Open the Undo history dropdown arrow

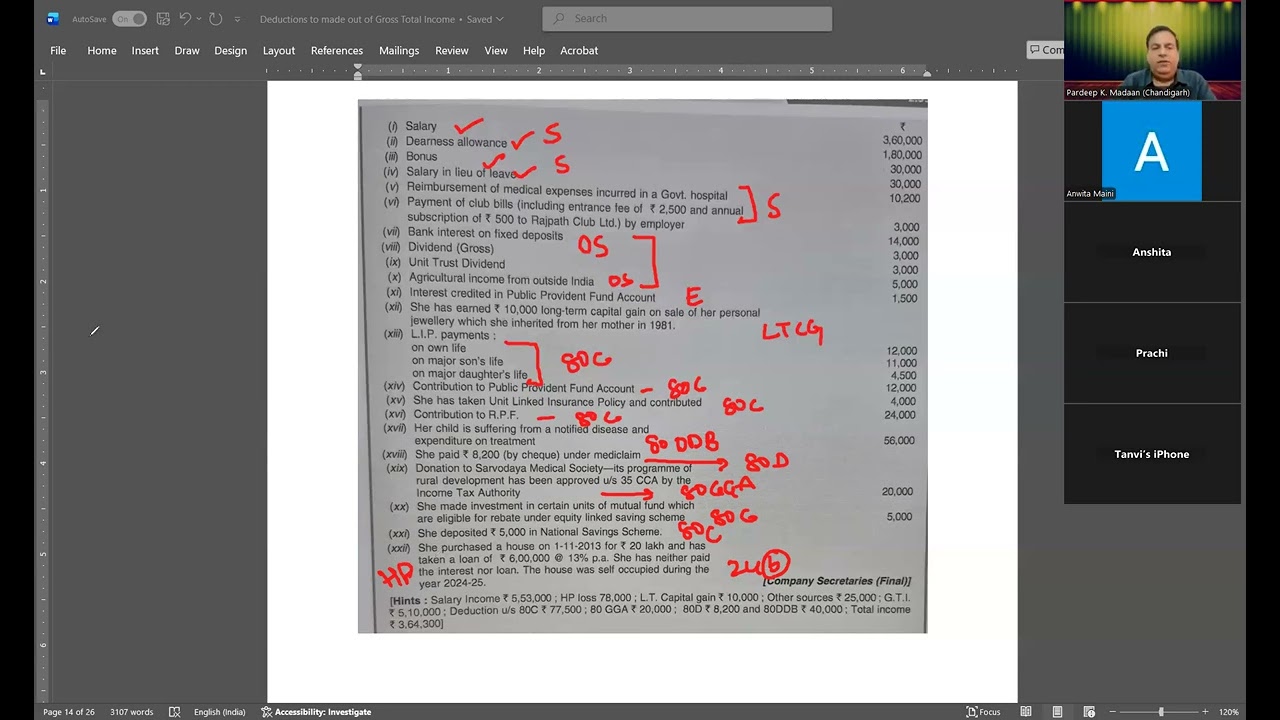(199, 19)
